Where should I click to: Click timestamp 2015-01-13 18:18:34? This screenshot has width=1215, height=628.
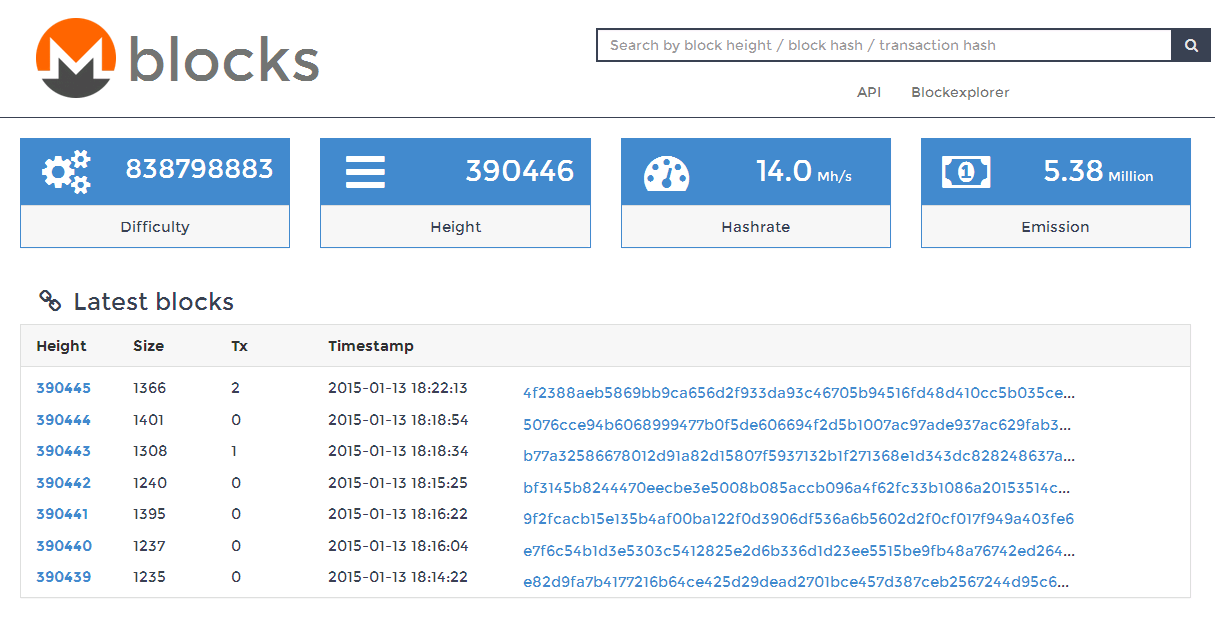tap(398, 451)
